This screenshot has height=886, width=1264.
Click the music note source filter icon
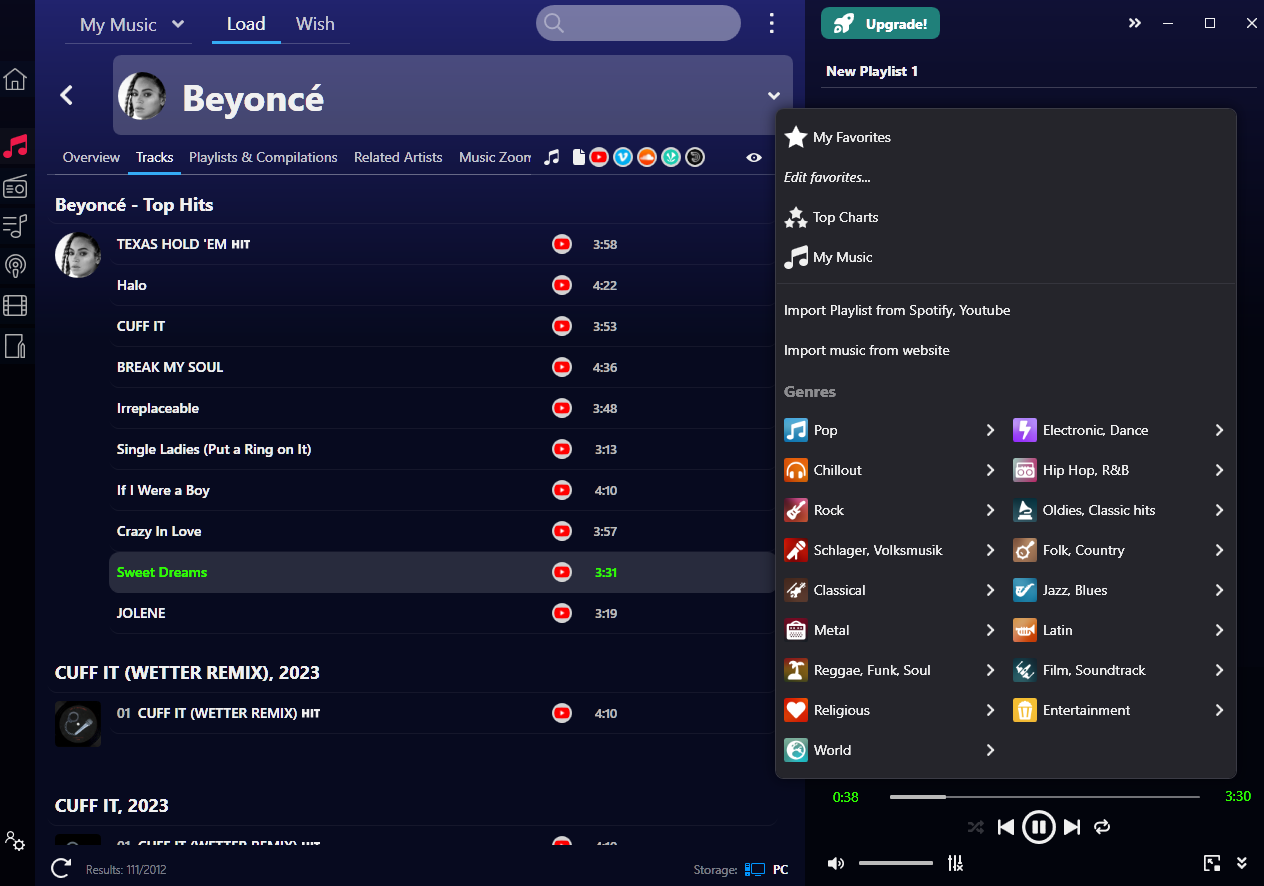pyautogui.click(x=551, y=157)
